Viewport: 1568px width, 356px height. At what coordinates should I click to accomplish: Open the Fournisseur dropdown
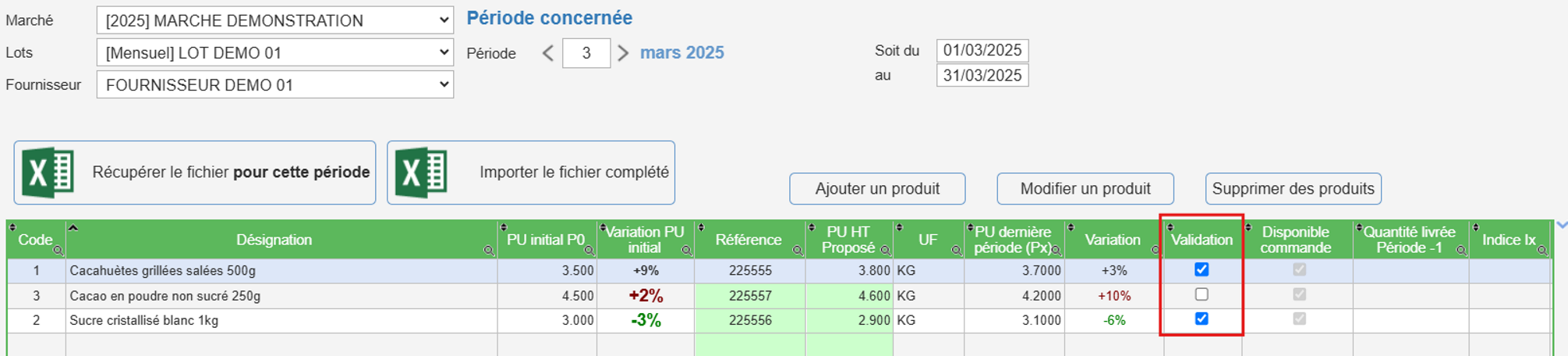[x=274, y=84]
